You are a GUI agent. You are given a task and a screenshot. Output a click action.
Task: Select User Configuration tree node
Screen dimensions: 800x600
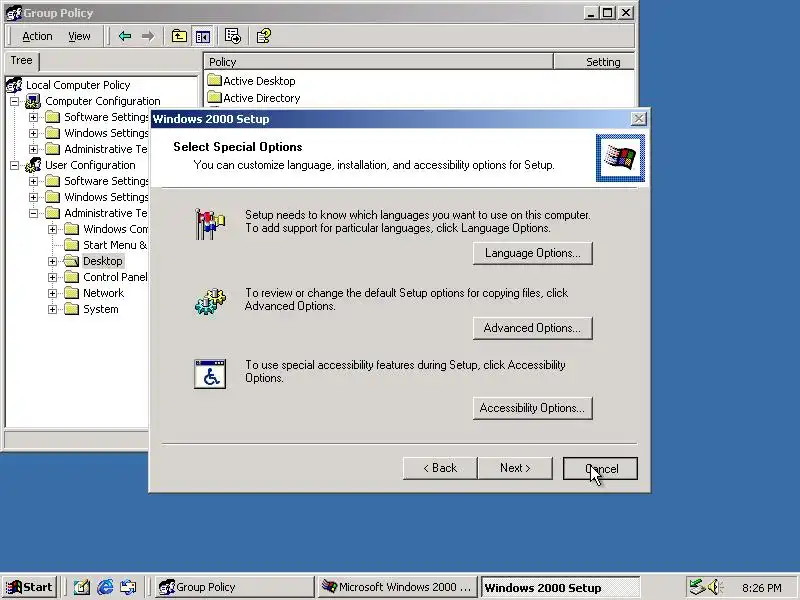pyautogui.click(x=81, y=165)
